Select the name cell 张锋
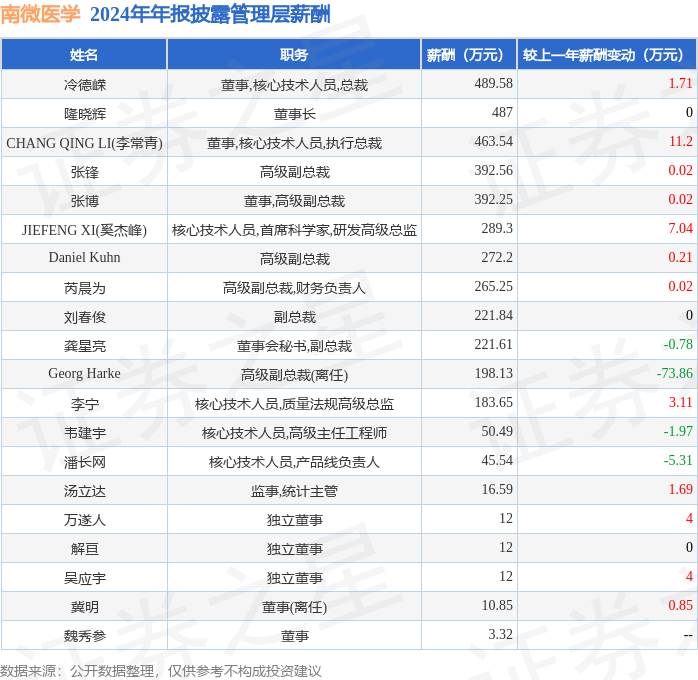 (85, 172)
